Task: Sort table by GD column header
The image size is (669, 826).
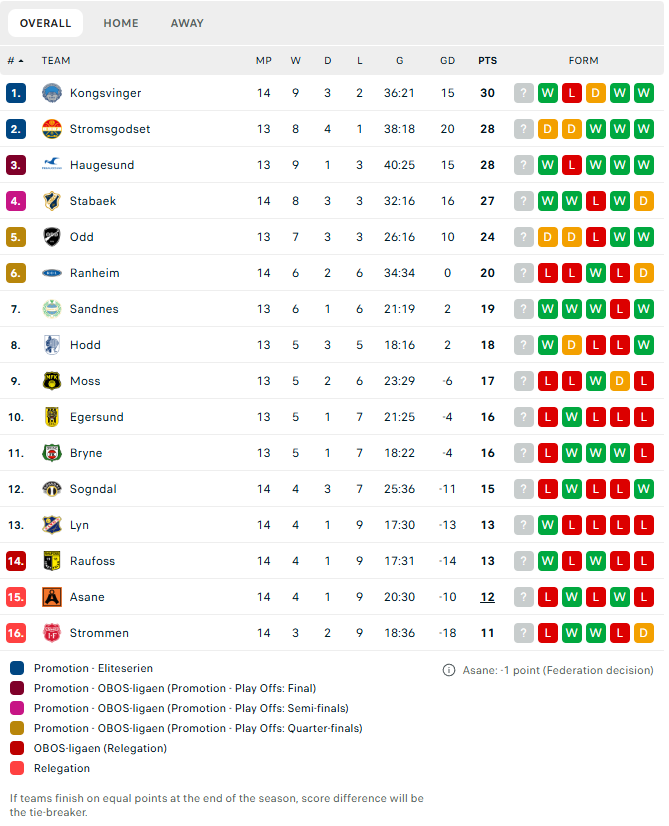Action: [x=447, y=61]
